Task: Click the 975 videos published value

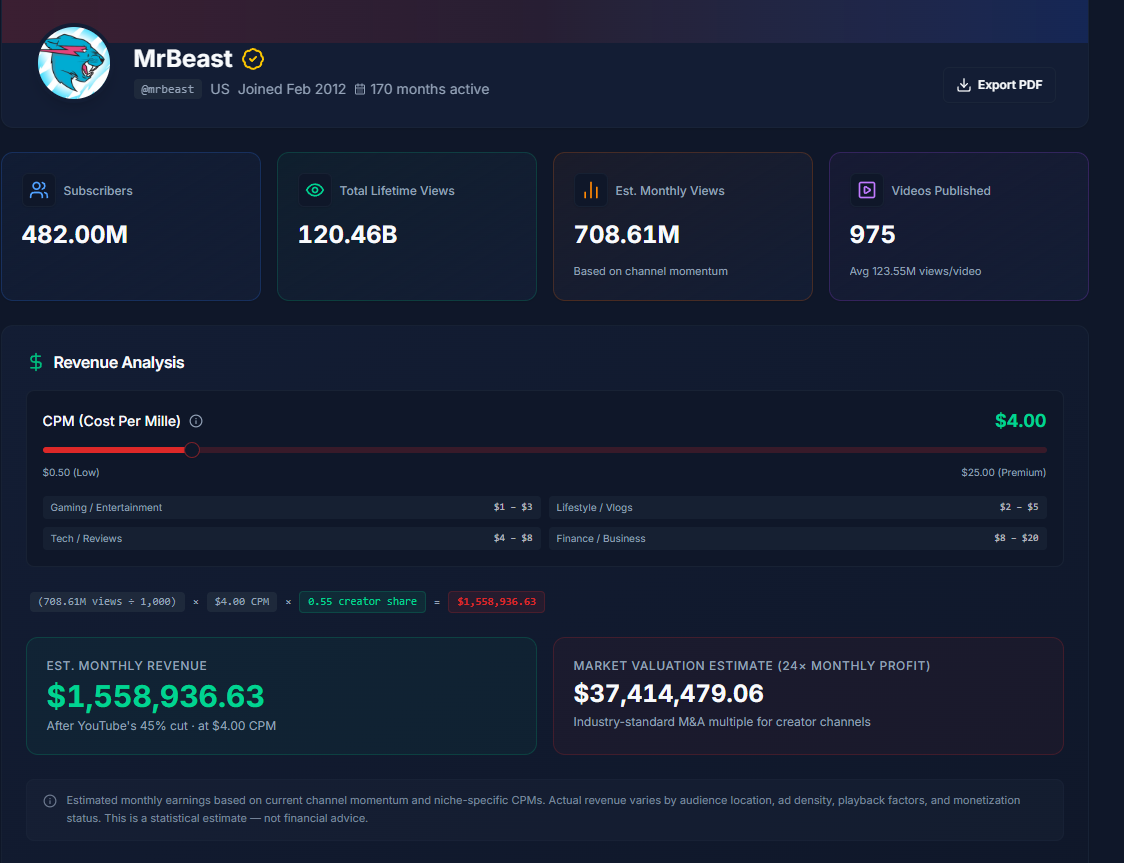Action: (872, 234)
